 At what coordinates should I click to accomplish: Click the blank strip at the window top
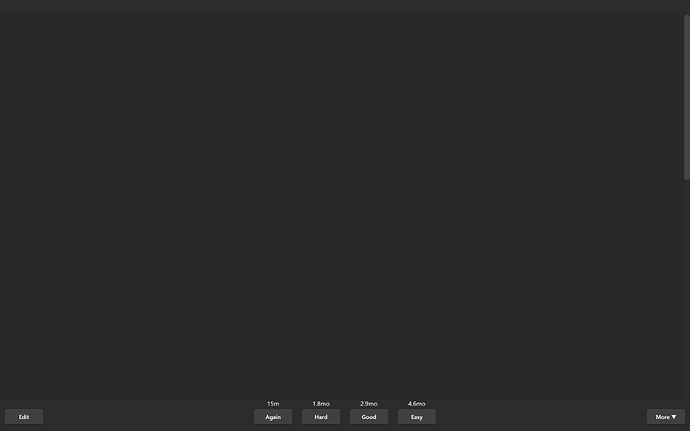coord(340,6)
